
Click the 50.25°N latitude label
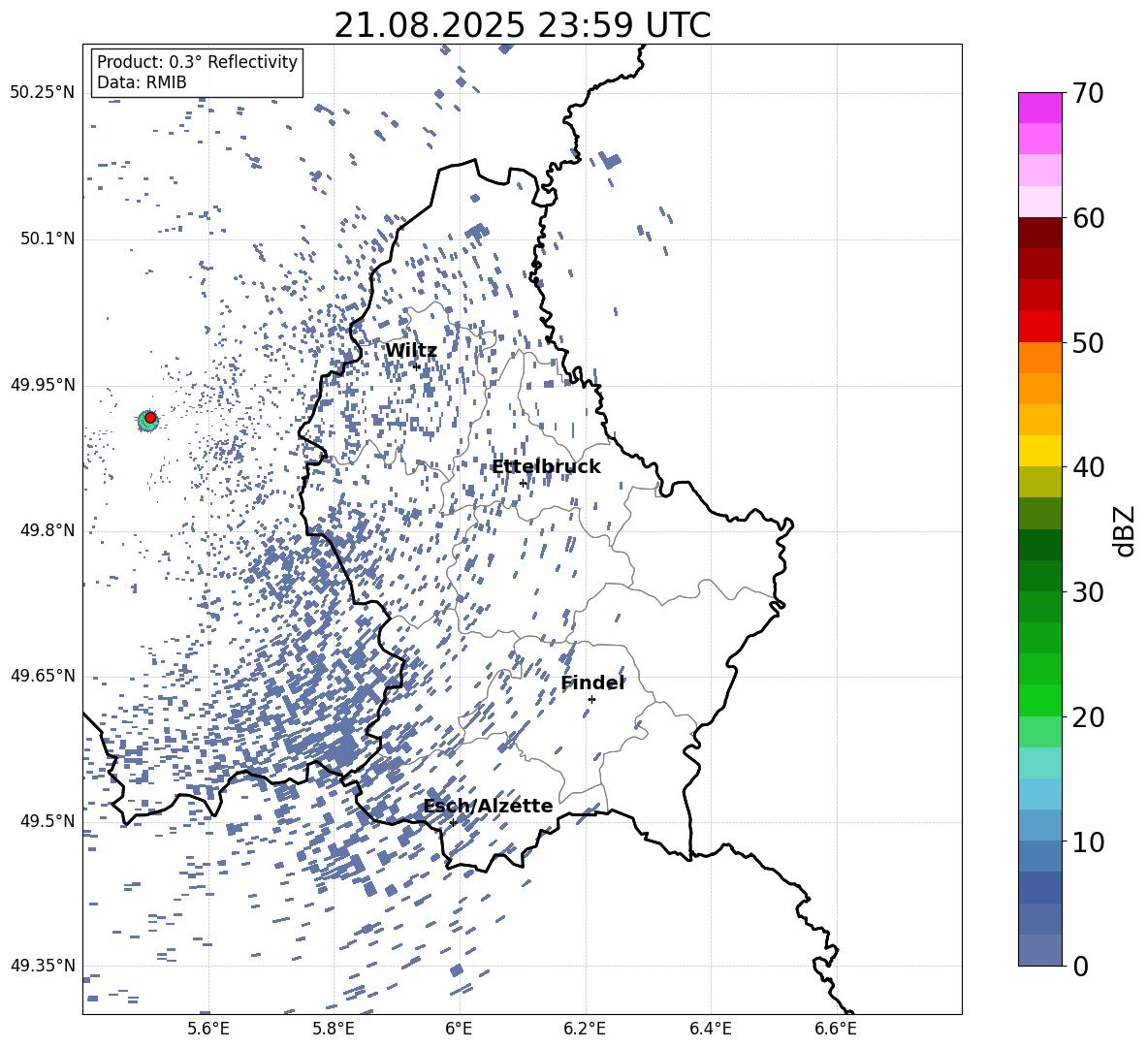click(43, 93)
